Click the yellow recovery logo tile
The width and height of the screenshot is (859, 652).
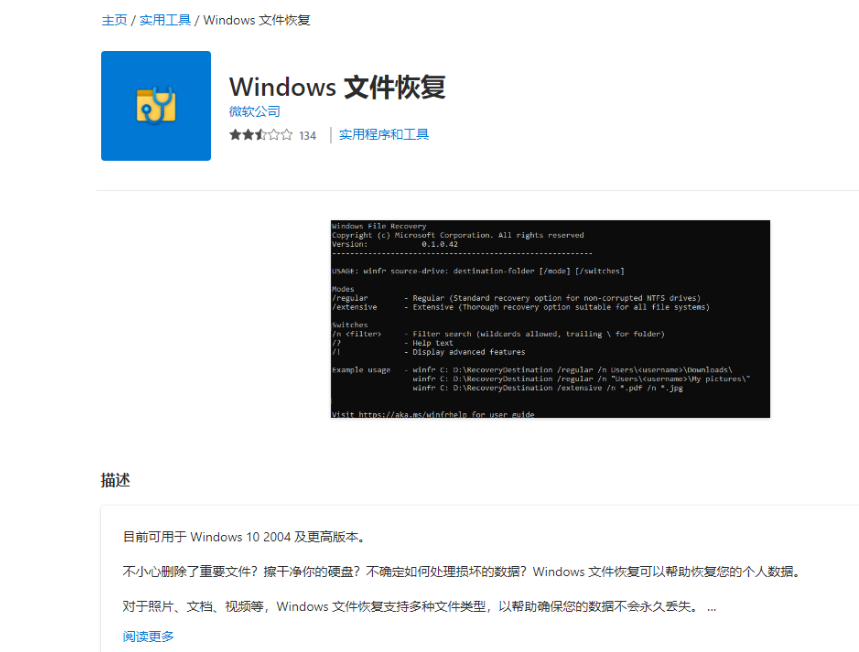pyautogui.click(x=155, y=105)
